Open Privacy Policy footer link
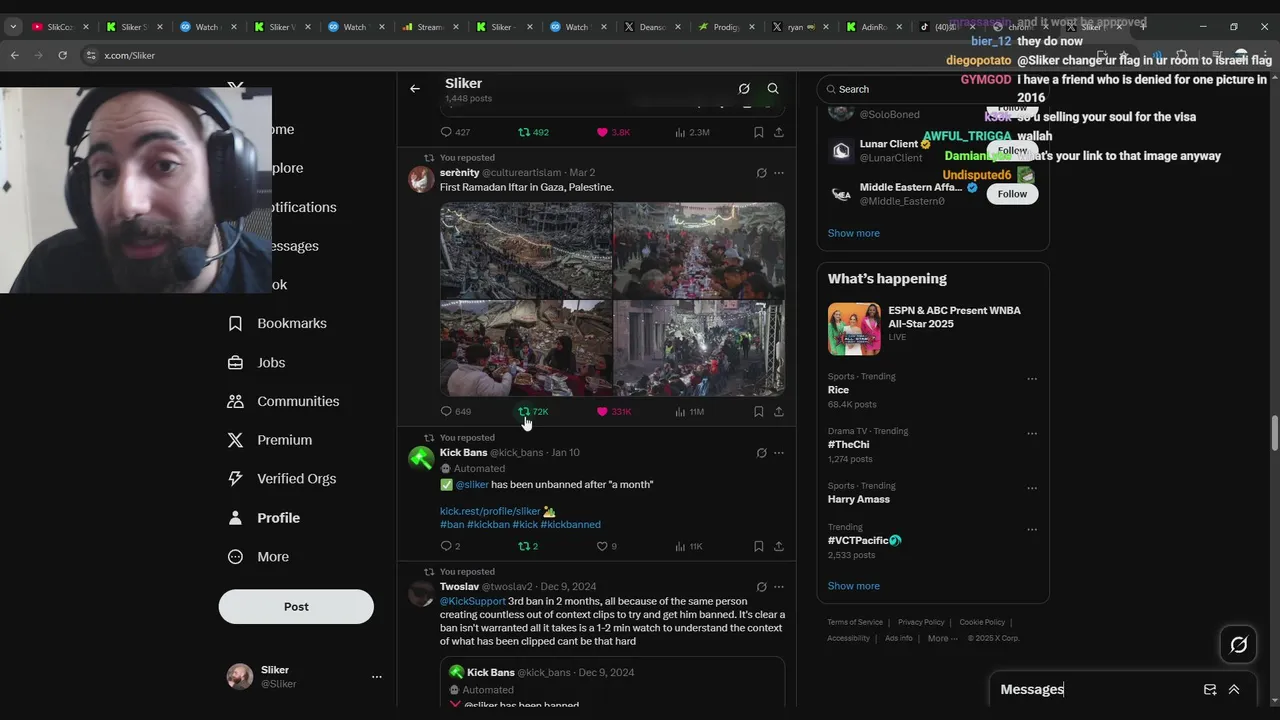The width and height of the screenshot is (1280, 720). point(920,622)
